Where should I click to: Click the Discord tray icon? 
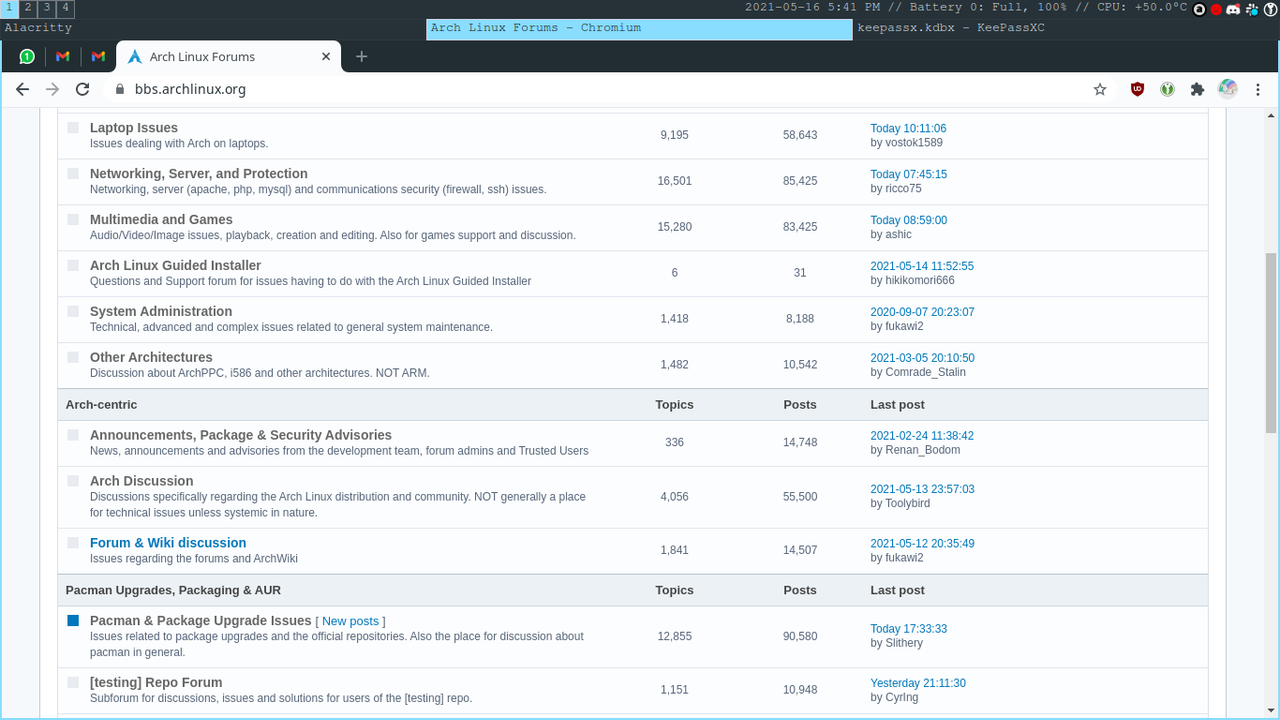tap(1234, 9)
